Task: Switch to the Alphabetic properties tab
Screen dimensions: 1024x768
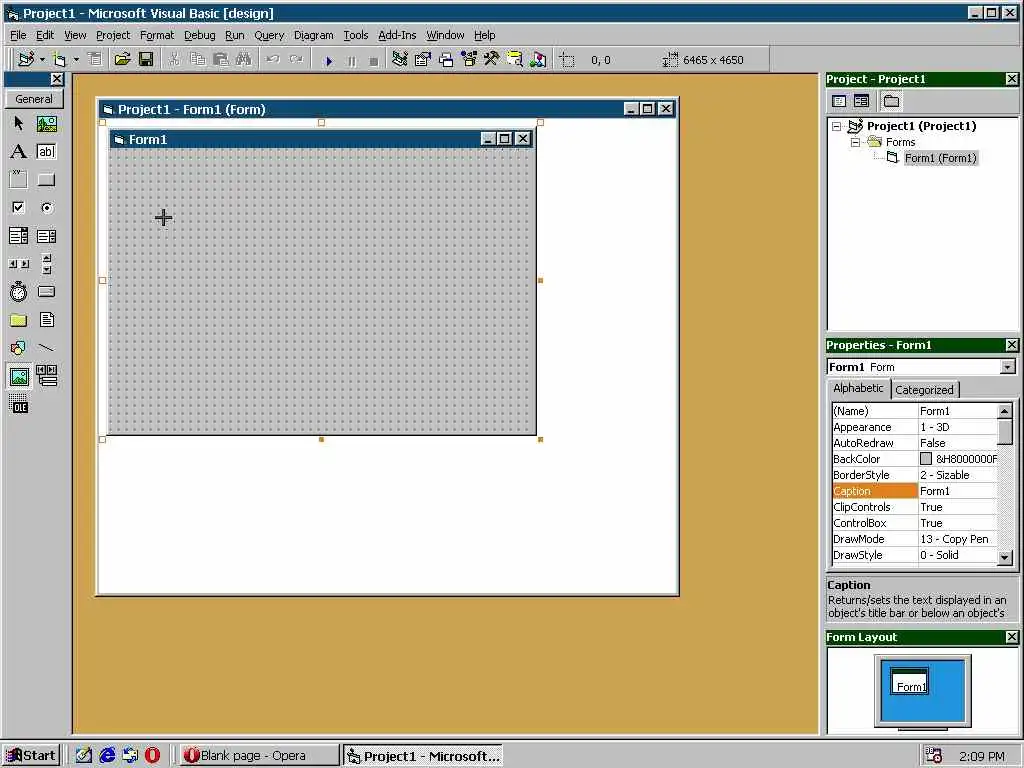Action: coord(858,388)
